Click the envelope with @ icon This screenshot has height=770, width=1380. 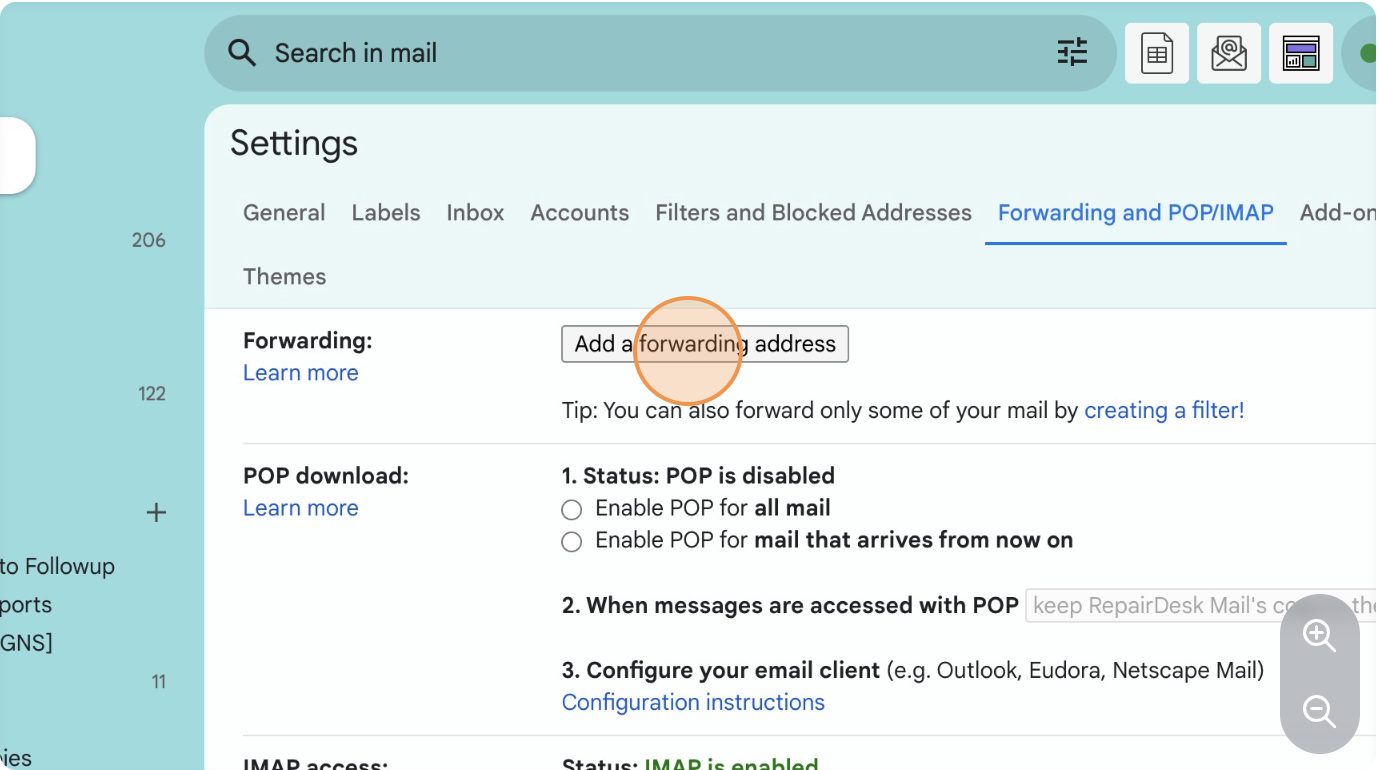pos(1229,53)
